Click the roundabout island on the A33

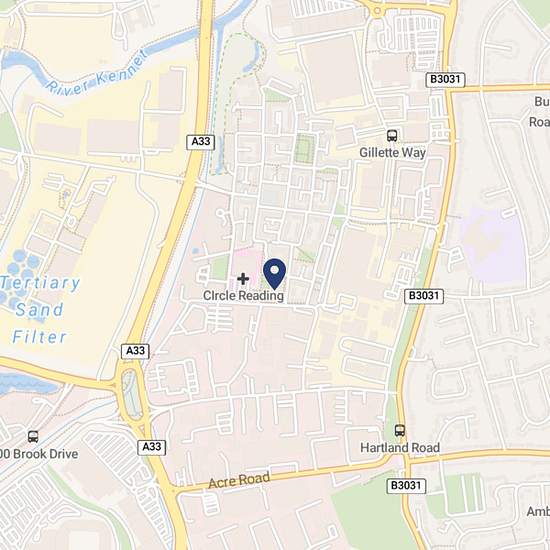click(x=130, y=394)
